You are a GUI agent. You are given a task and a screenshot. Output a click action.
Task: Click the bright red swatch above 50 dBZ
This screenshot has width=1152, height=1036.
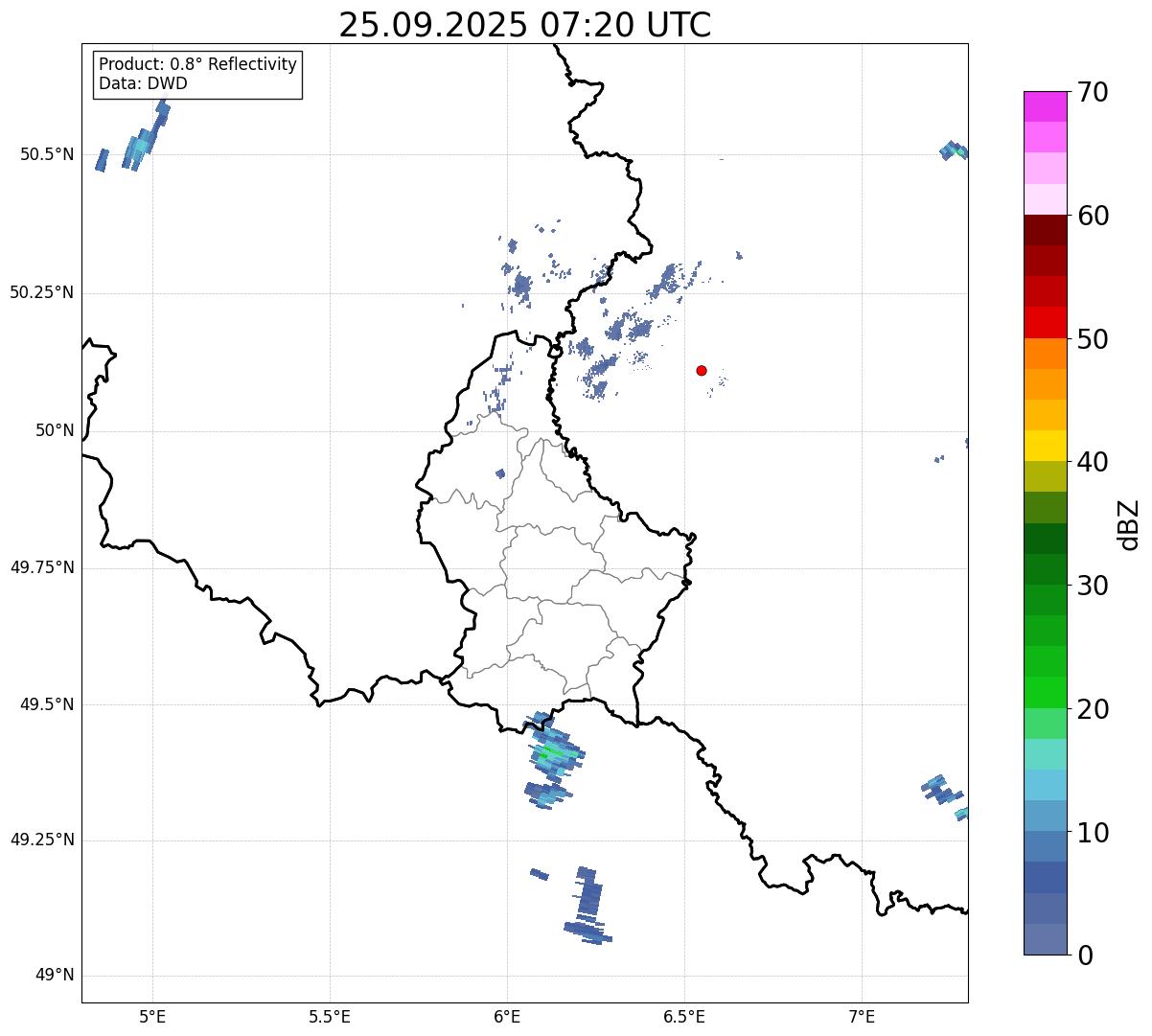click(1044, 323)
